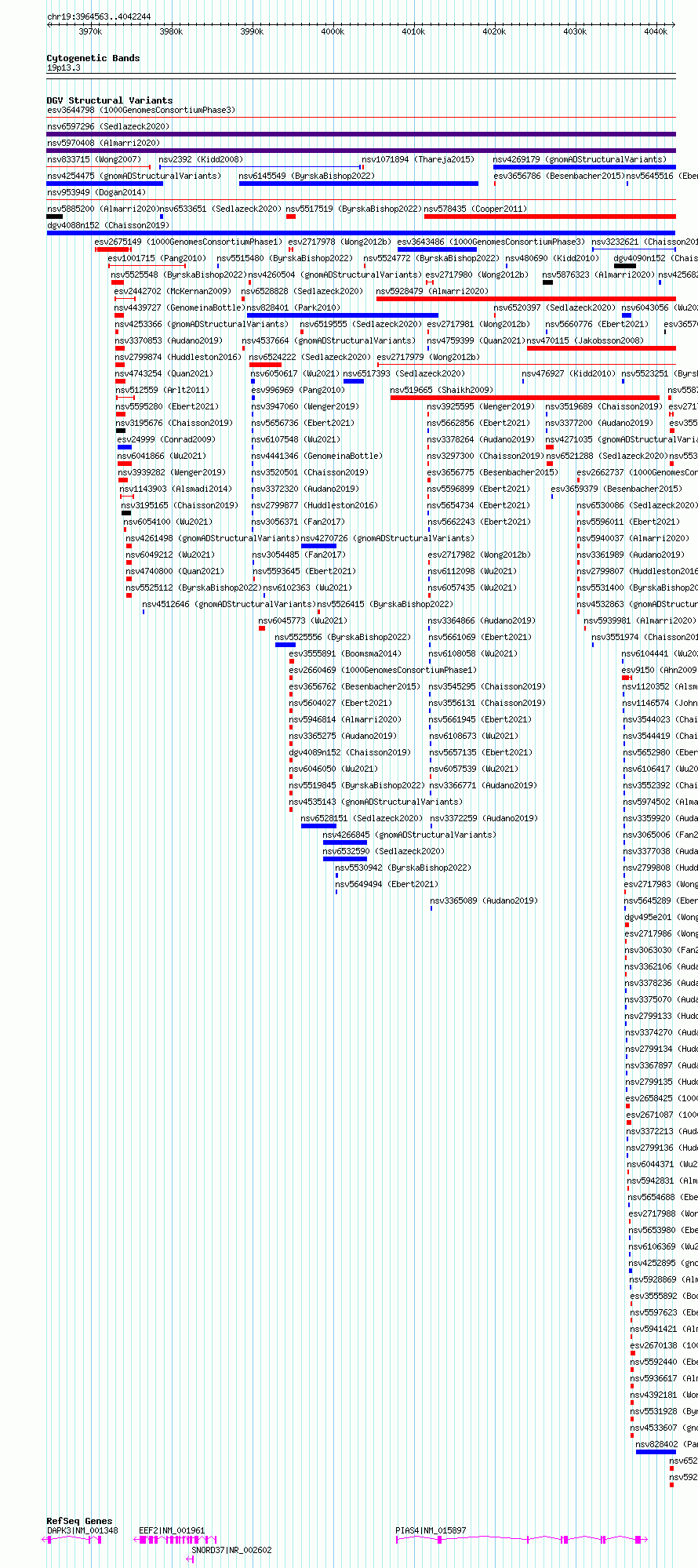The image size is (698, 1568).
Task: Open variant nsv6045773 (Wu2021)
Action: coord(303,620)
